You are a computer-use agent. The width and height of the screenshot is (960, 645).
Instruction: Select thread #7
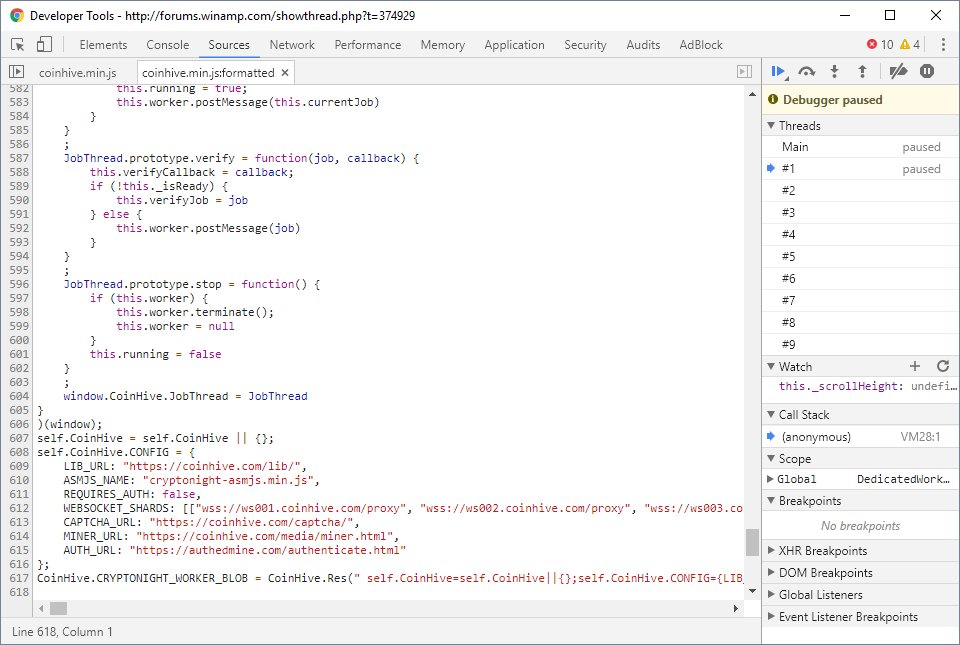(860, 300)
